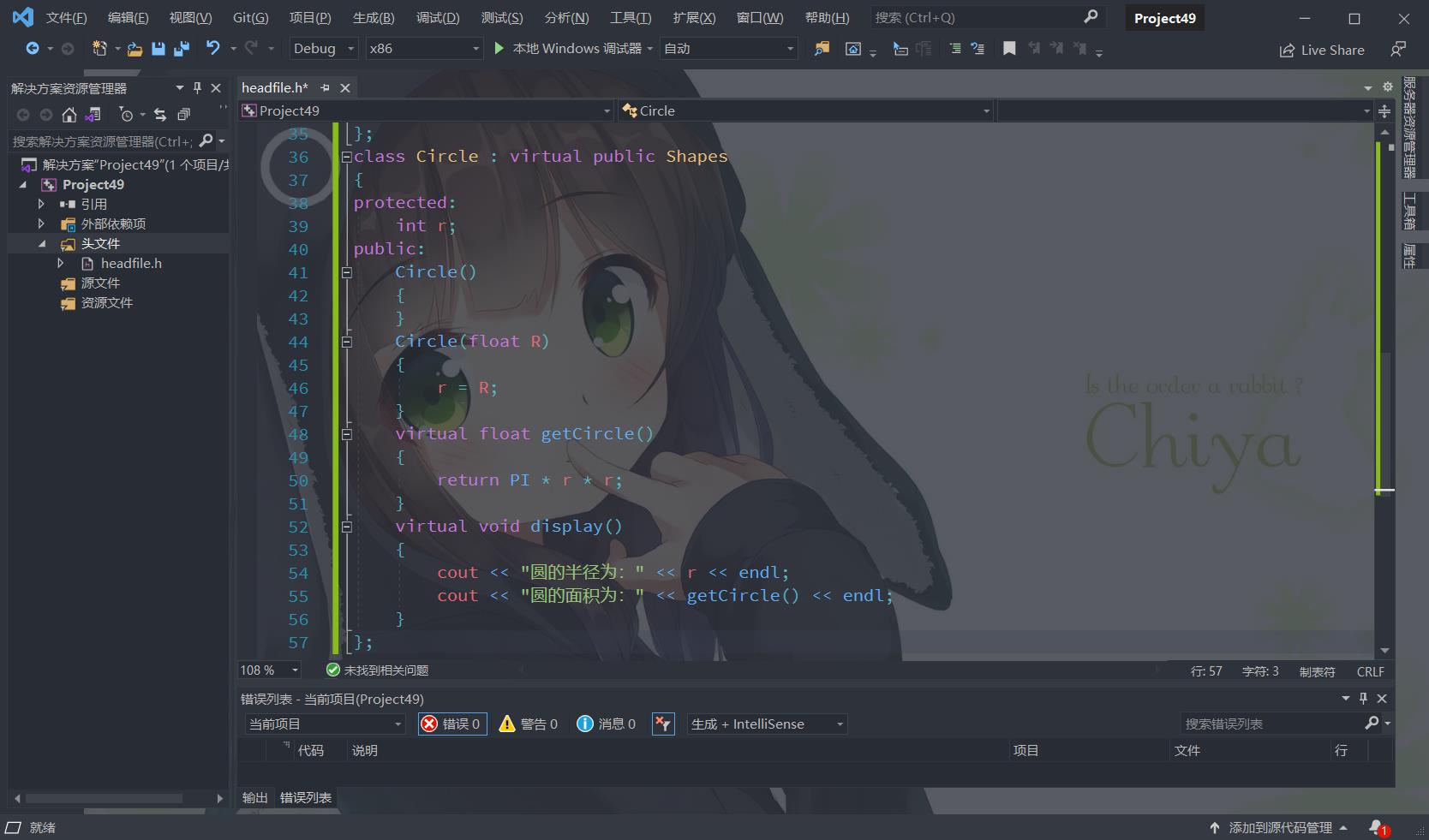The height and width of the screenshot is (840, 1429).
Task: Collapse the Circle() constructor code block
Action: pos(347,272)
